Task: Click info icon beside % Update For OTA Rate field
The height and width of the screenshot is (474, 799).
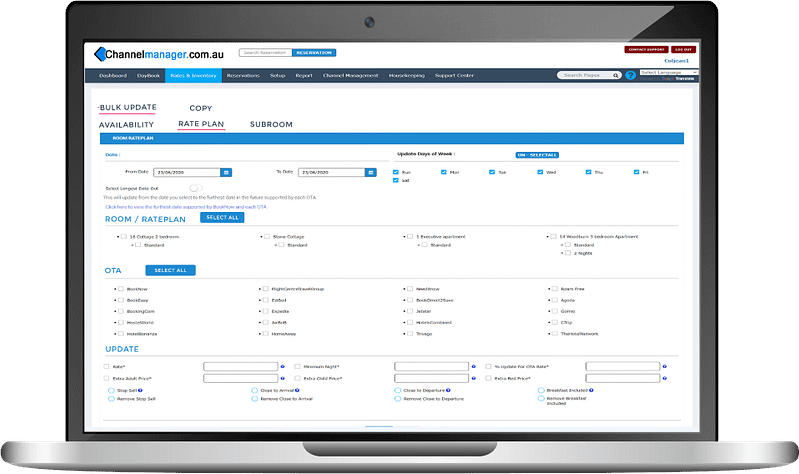Action: click(x=664, y=366)
